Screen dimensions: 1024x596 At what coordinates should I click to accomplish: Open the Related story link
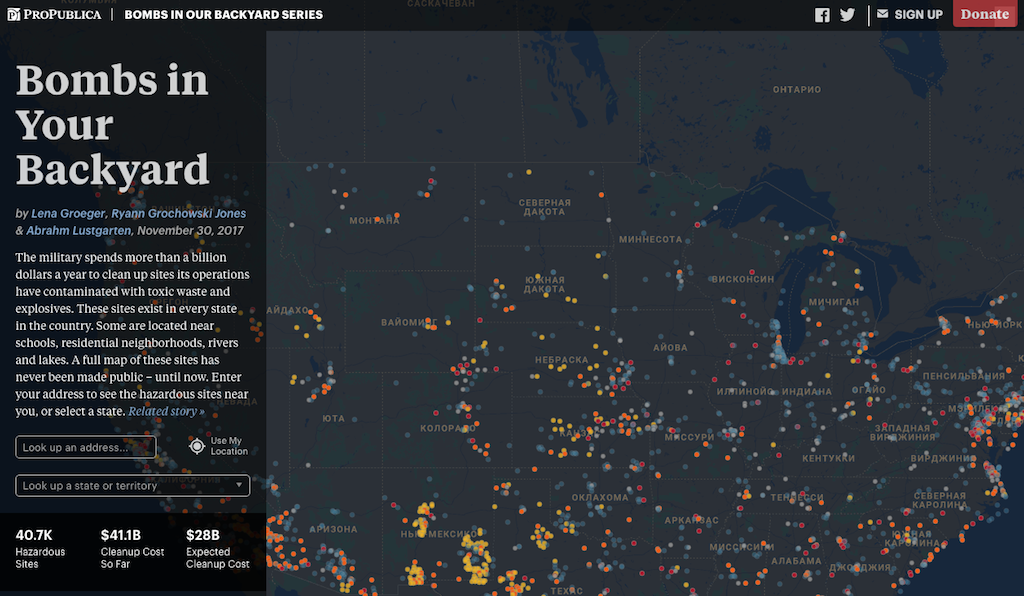[x=166, y=411]
